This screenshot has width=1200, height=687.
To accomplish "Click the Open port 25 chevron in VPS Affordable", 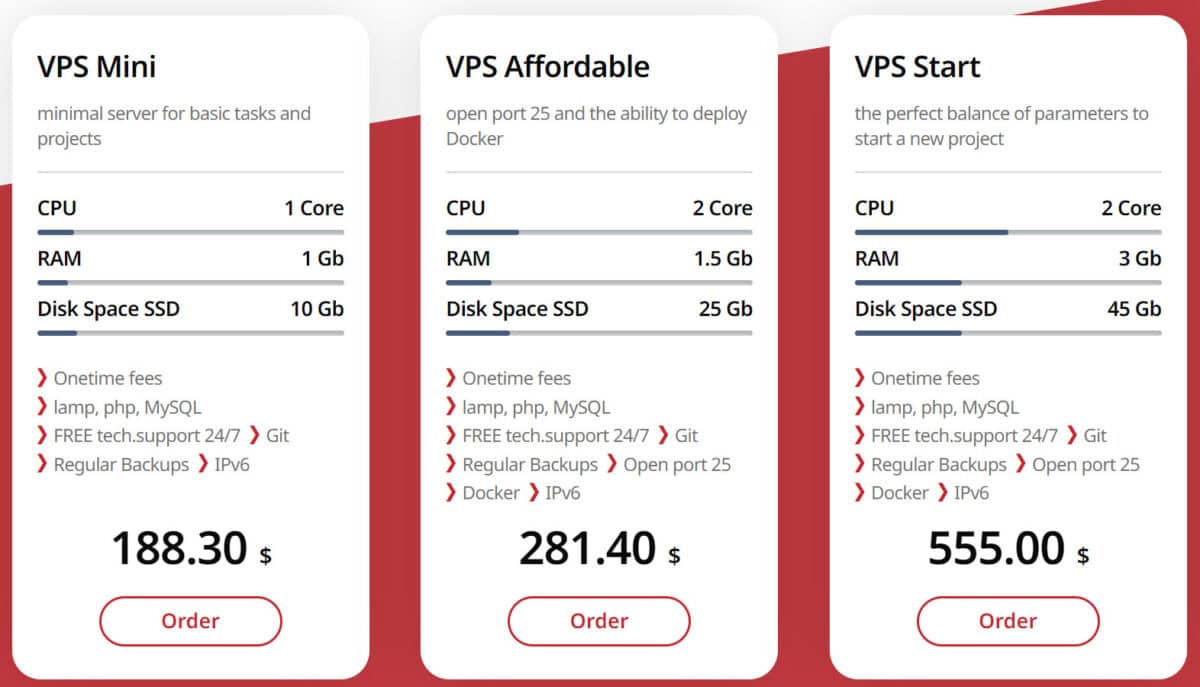I will point(613,464).
